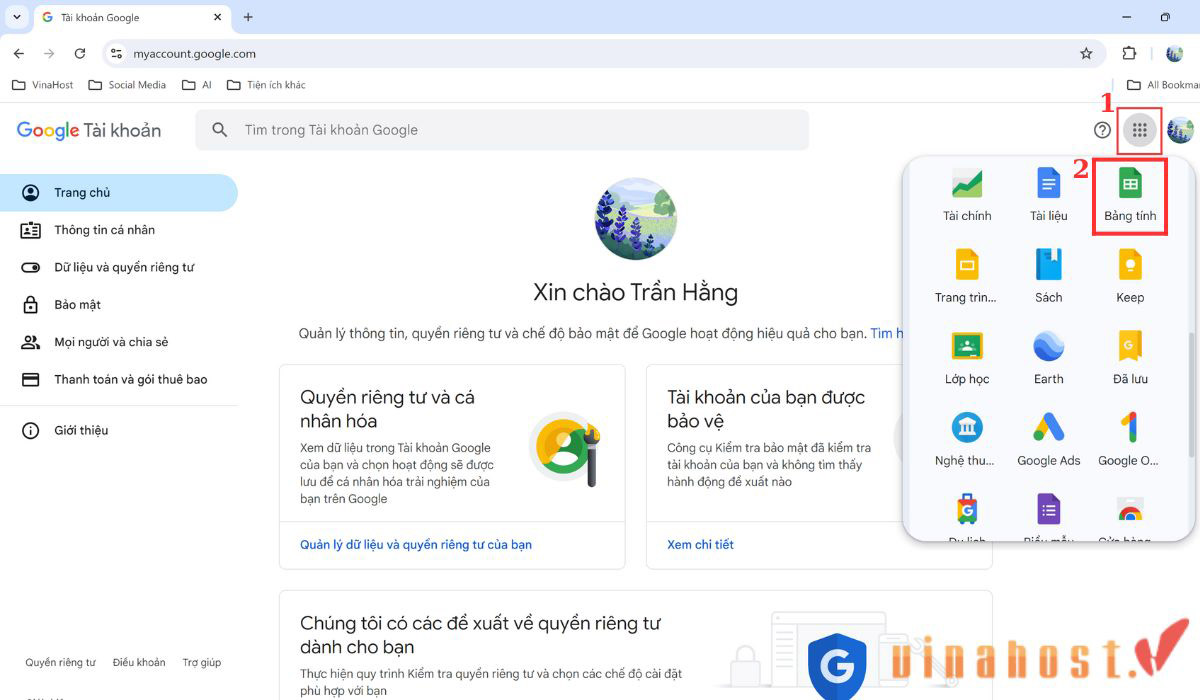Go to Bảo mật section
This screenshot has width=1200, height=700.
coord(119,305)
